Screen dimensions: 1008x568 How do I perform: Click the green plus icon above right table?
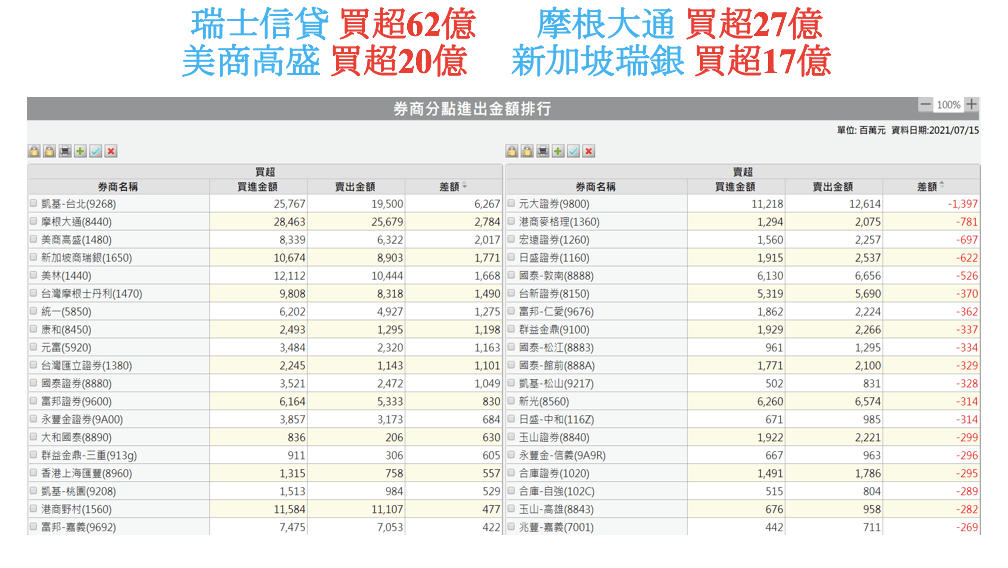tap(558, 151)
